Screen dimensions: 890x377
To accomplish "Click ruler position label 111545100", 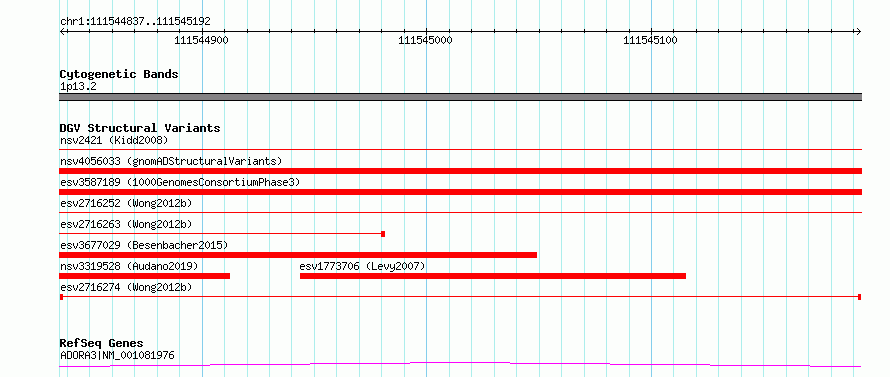I will (x=650, y=41).
